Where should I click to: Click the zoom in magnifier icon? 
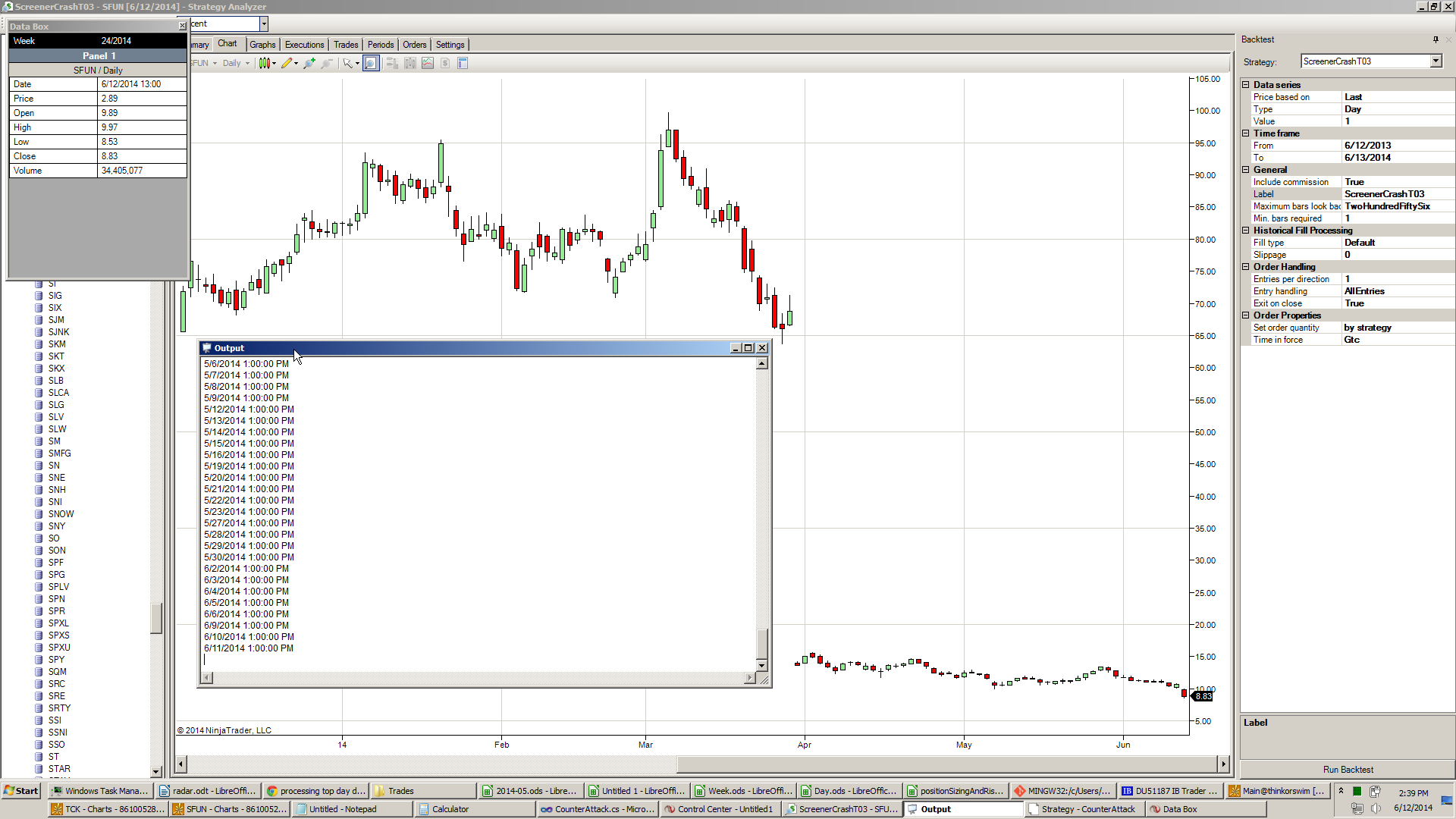(309, 63)
